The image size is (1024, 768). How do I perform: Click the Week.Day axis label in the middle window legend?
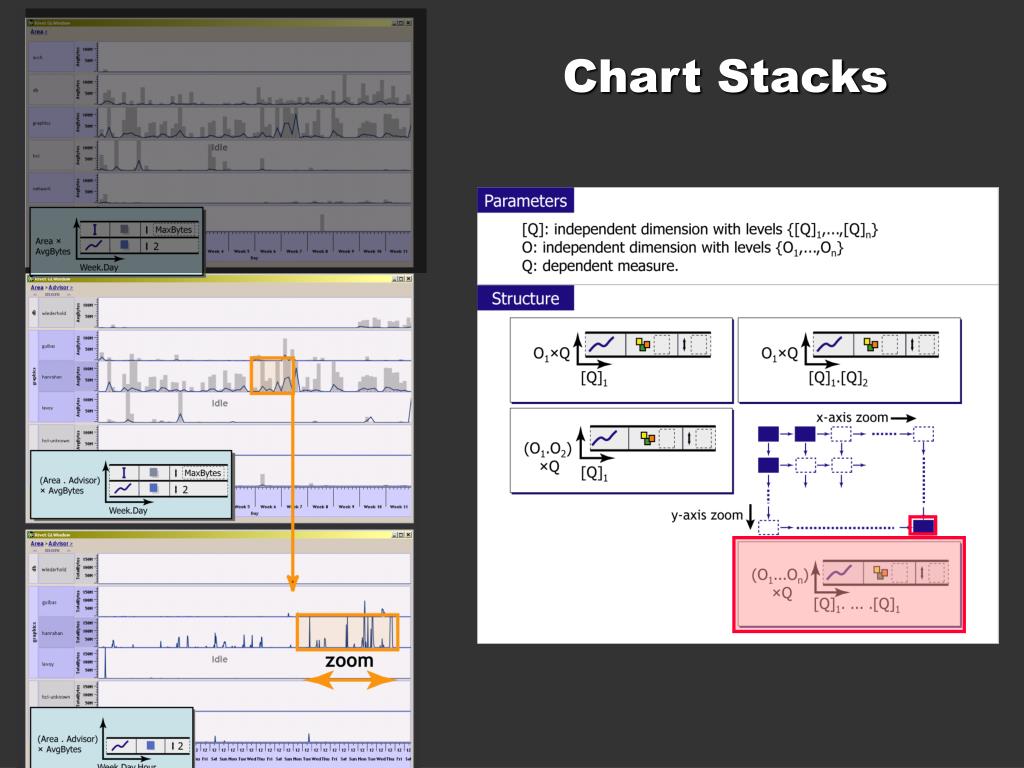pos(128,511)
